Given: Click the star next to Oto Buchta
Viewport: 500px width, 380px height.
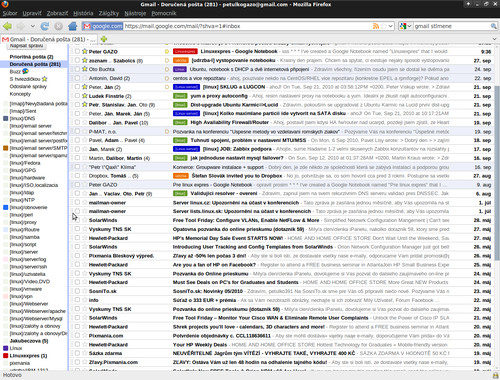Looking at the screenshot, I should pos(85,69).
